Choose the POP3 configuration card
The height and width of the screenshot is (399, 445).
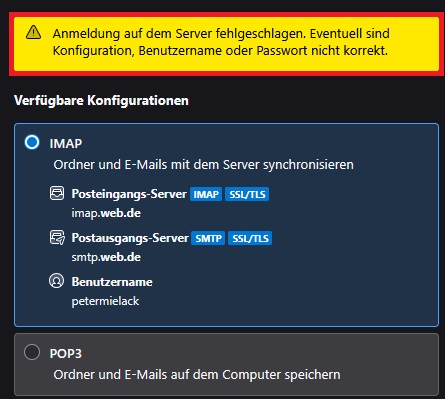(x=226, y=364)
